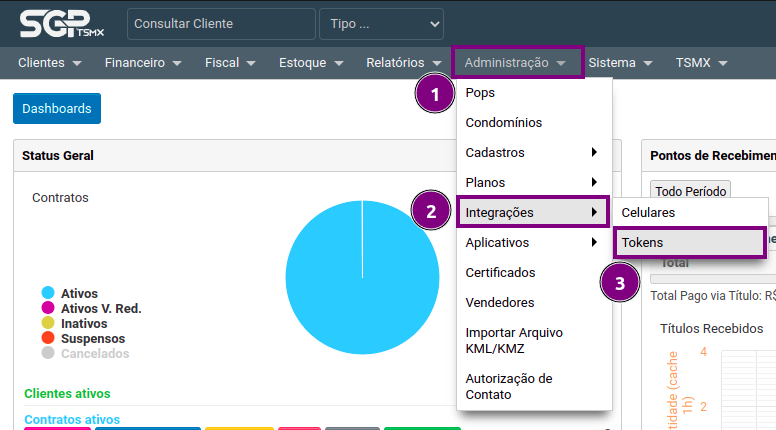Select Tokens in the Integrações submenu
This screenshot has height=430, width=776.
689,243
